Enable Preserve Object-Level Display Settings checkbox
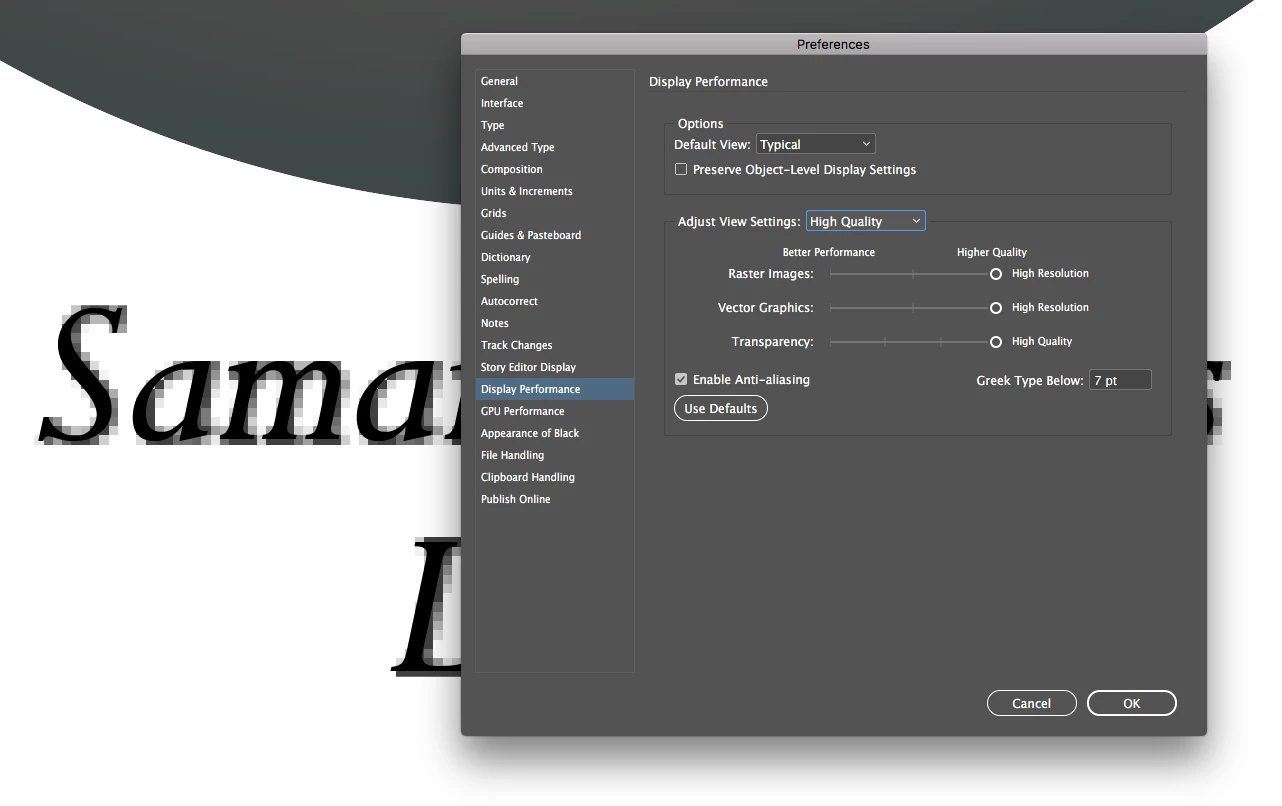The image size is (1282, 806). click(x=681, y=169)
